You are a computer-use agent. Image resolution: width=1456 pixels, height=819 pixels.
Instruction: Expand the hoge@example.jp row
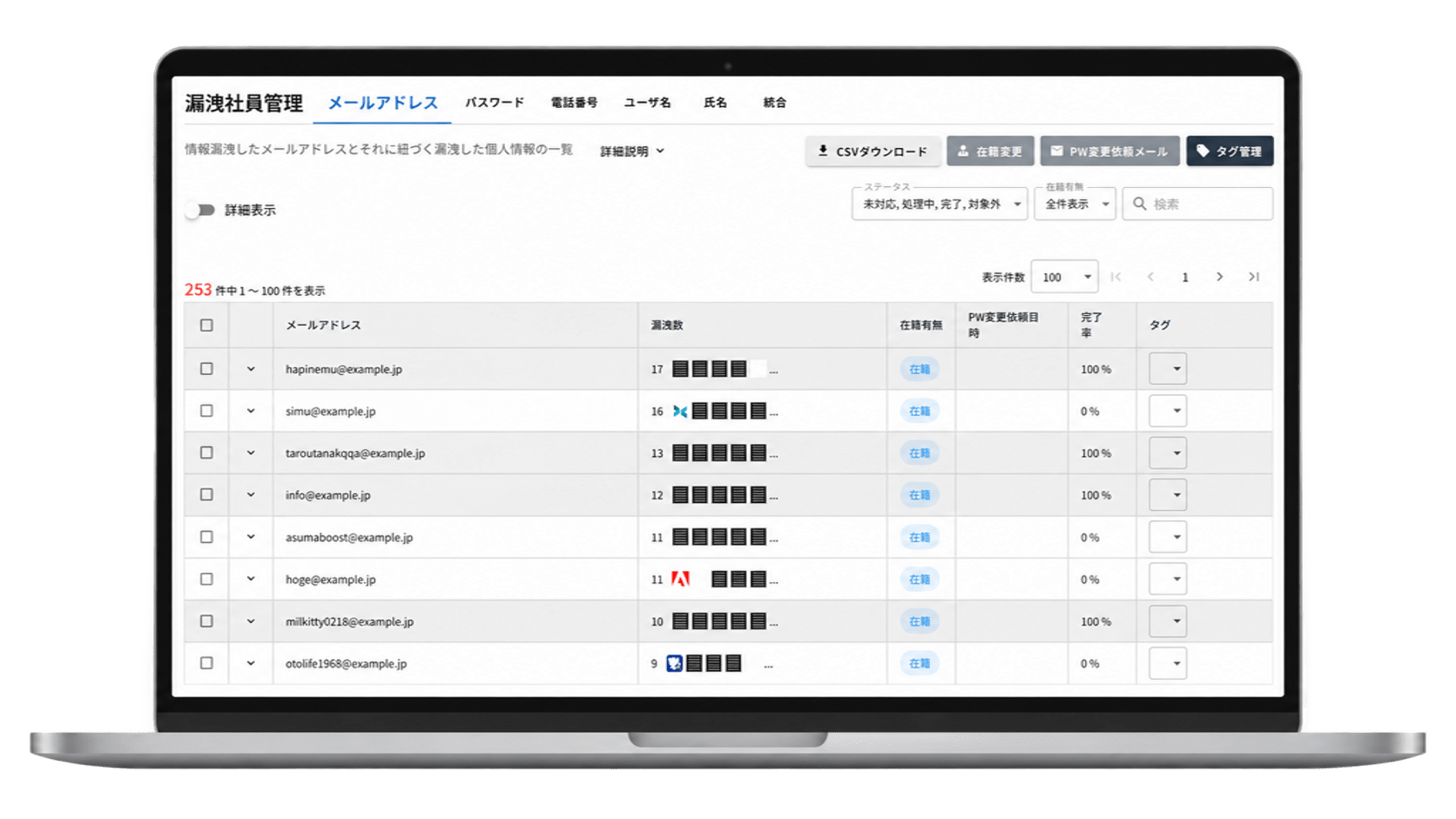[x=251, y=579]
